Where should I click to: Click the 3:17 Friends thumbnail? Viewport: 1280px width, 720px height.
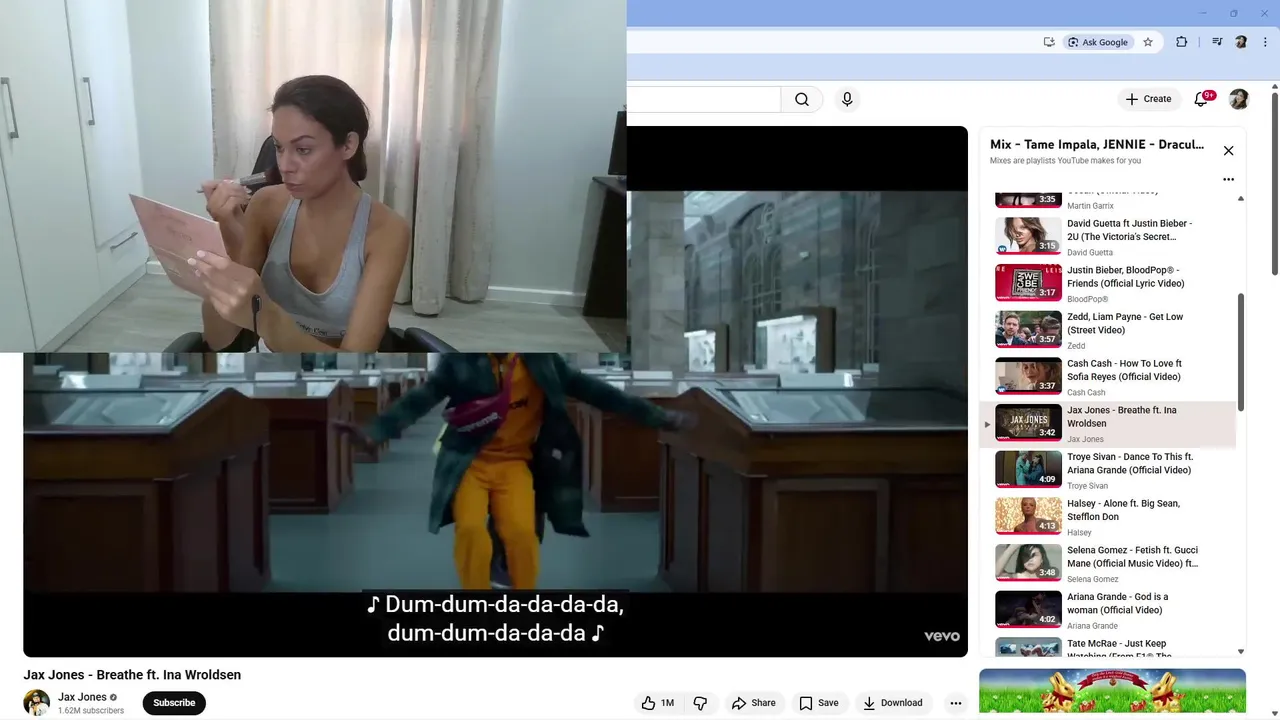[1028, 283]
